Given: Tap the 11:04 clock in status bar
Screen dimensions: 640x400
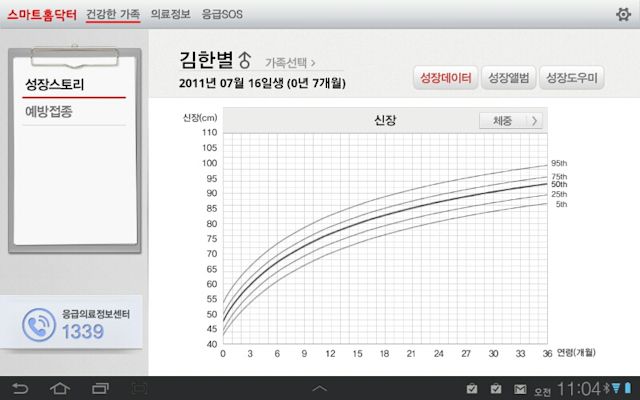Looking at the screenshot, I should (579, 388).
